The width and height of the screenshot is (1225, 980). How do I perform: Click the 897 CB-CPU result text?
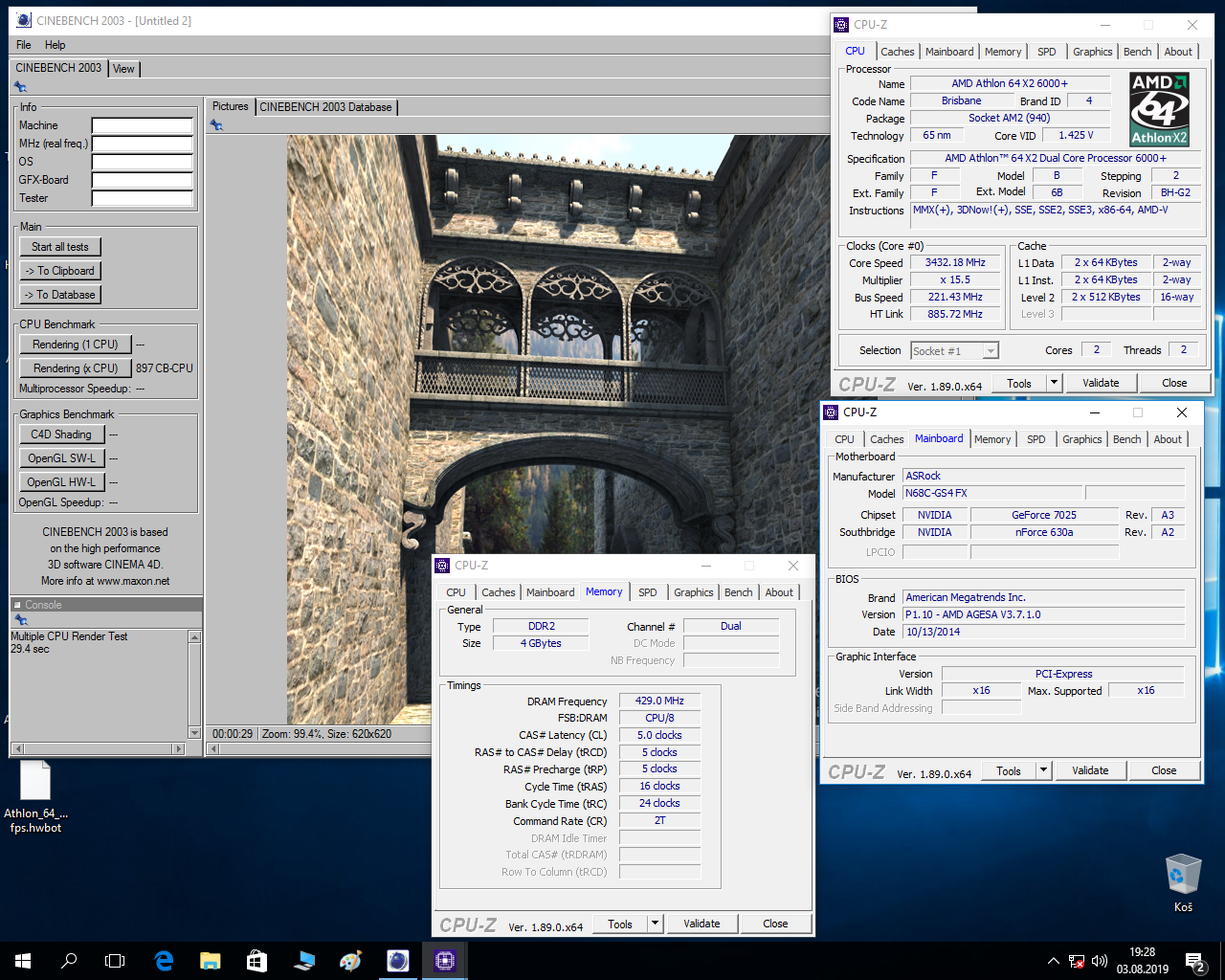click(165, 368)
